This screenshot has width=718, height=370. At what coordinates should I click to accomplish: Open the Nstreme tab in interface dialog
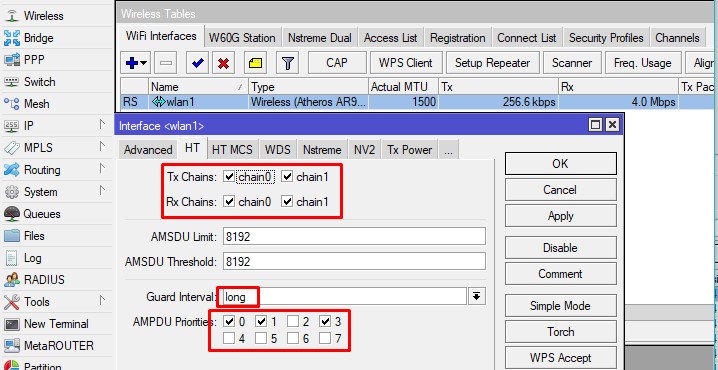click(322, 150)
